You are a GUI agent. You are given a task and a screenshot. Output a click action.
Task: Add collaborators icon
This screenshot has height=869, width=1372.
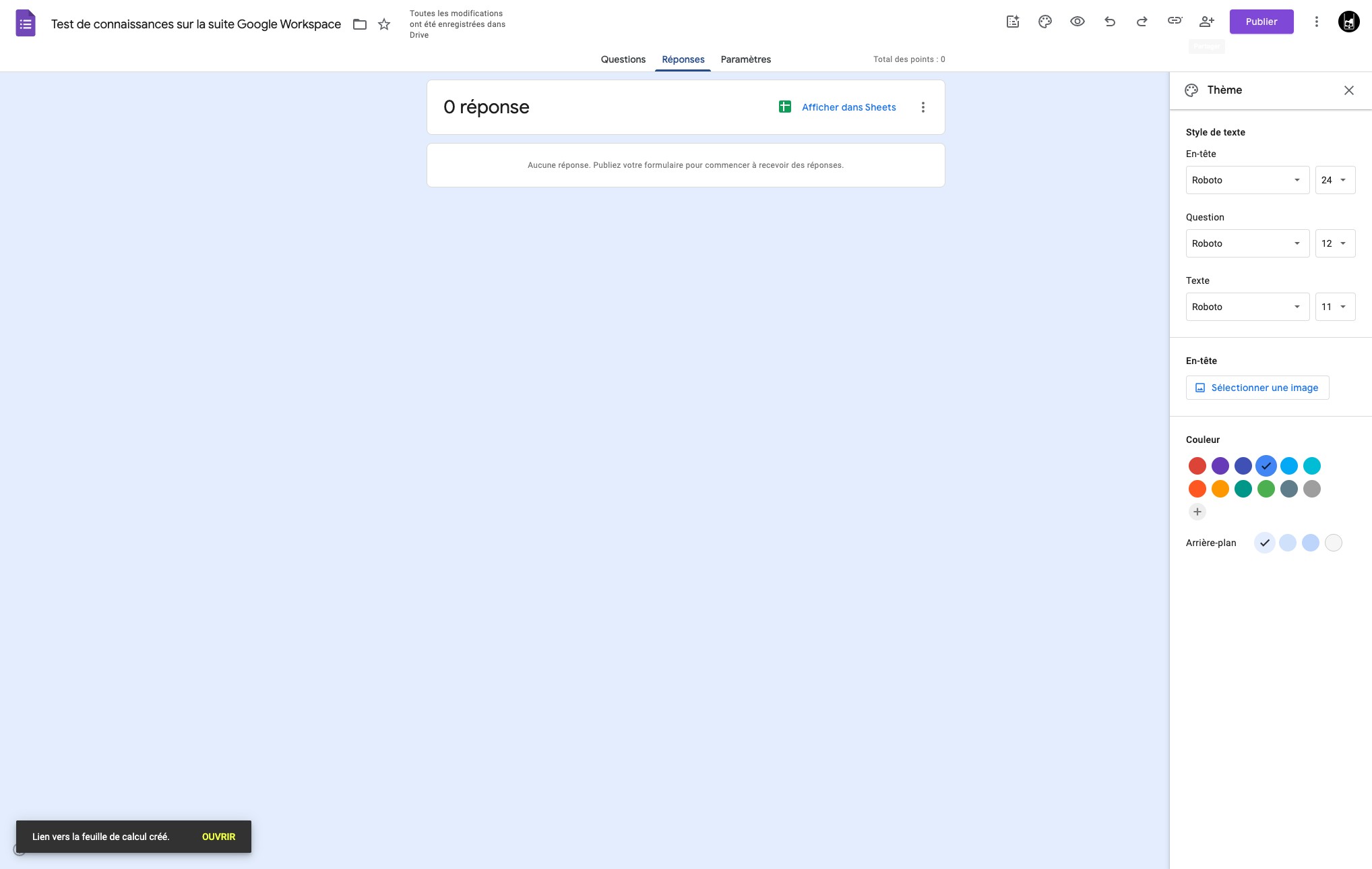pyautogui.click(x=1207, y=22)
